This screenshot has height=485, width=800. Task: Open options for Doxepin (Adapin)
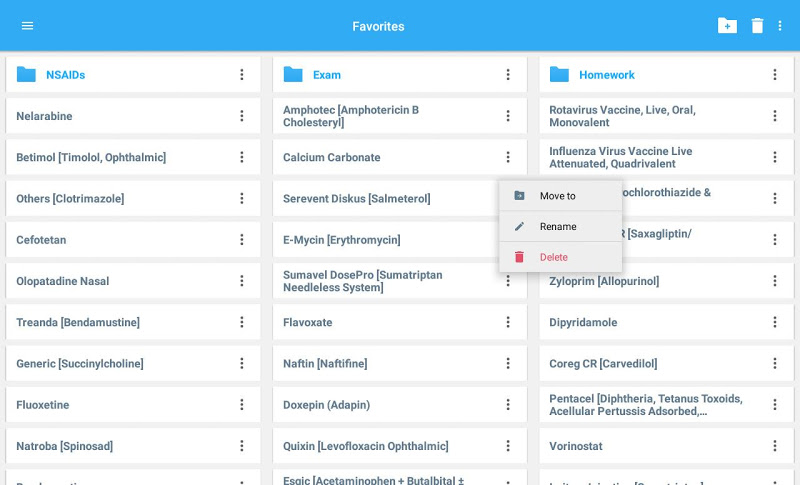tap(508, 405)
